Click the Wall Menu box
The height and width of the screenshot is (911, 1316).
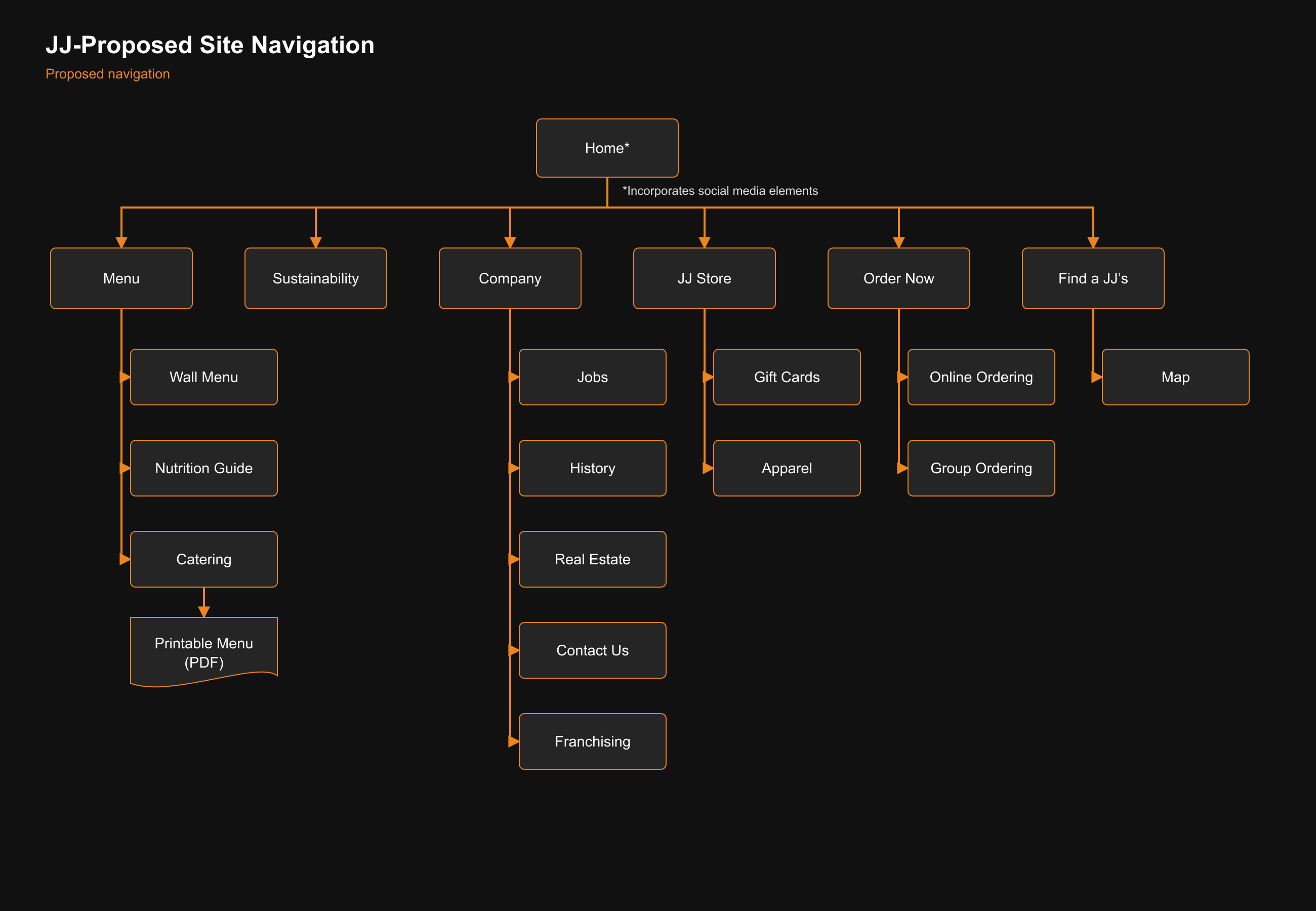[x=204, y=377]
